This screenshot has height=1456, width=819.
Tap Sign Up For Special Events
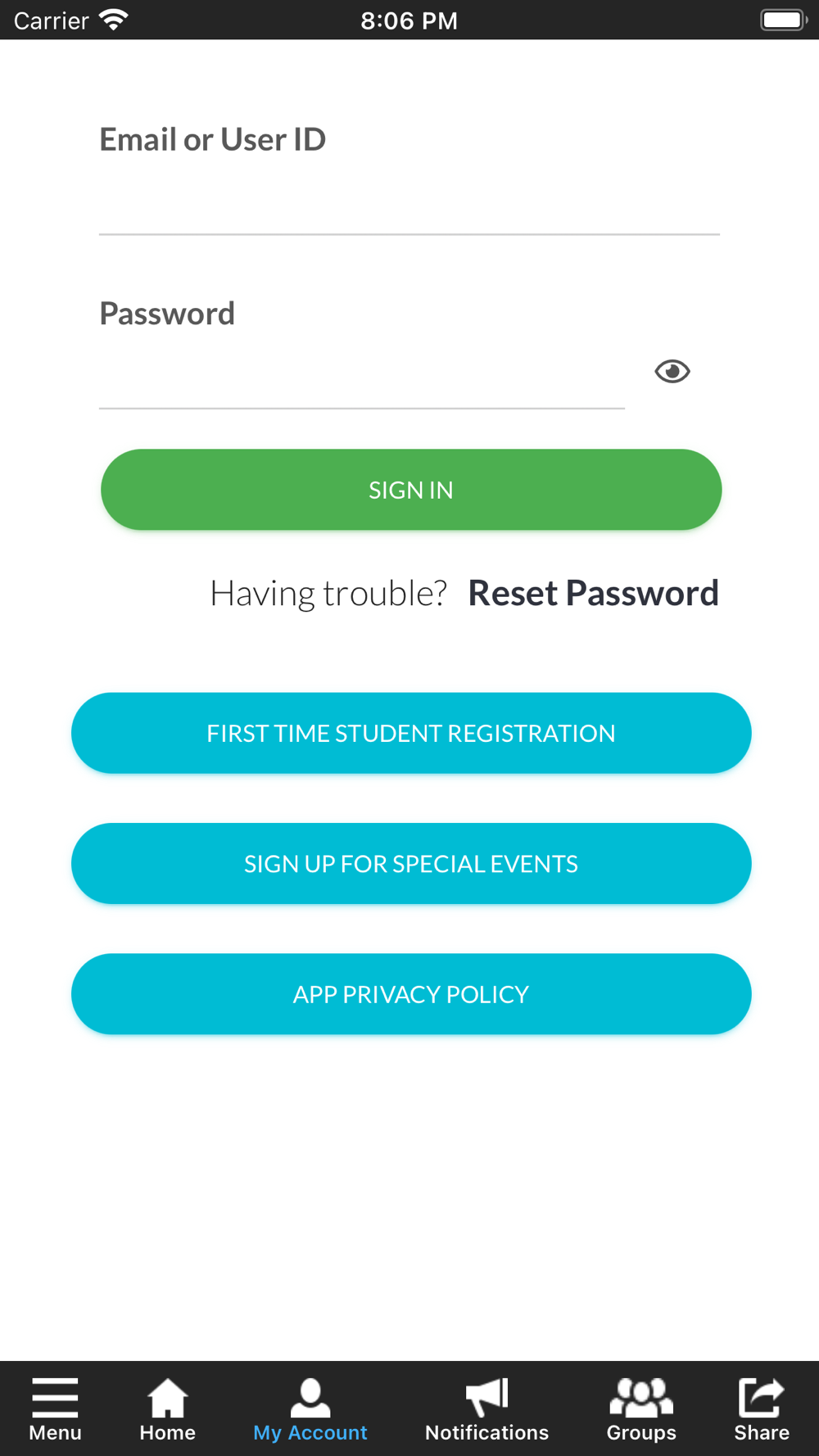coord(411,863)
